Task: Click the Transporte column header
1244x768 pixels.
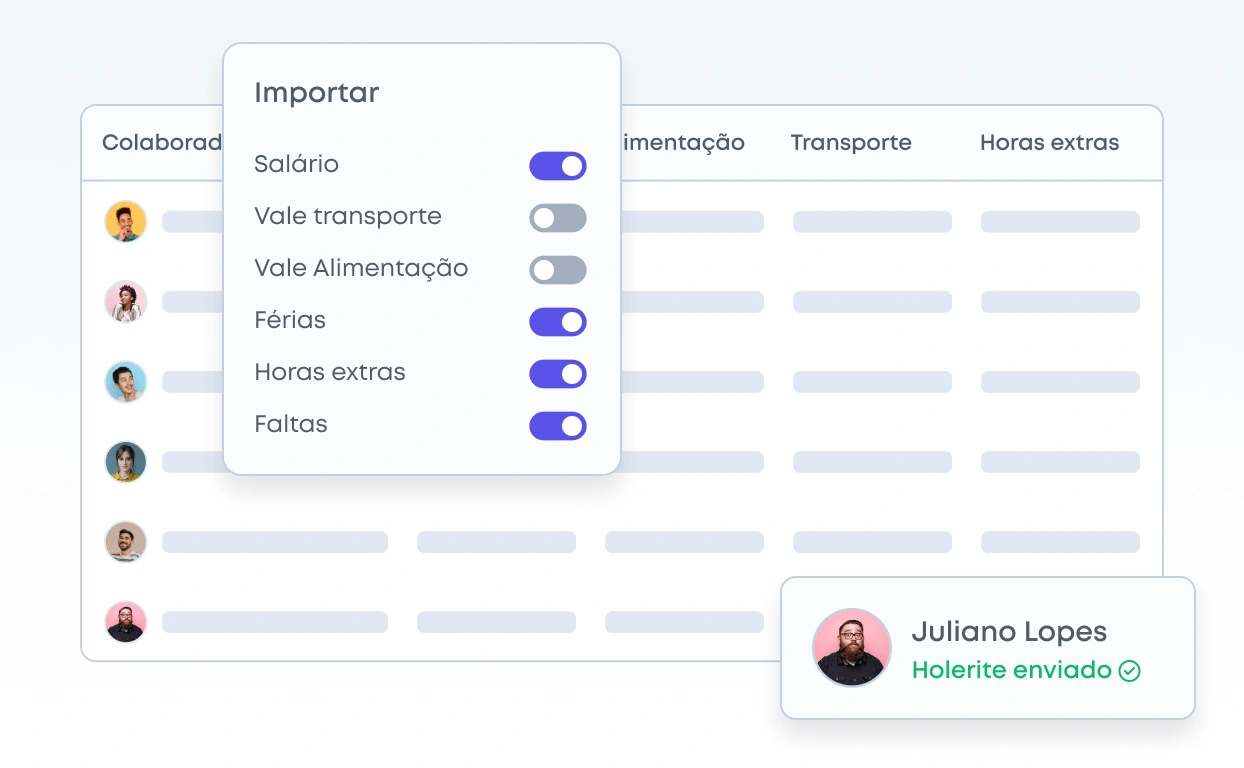Action: pos(851,143)
